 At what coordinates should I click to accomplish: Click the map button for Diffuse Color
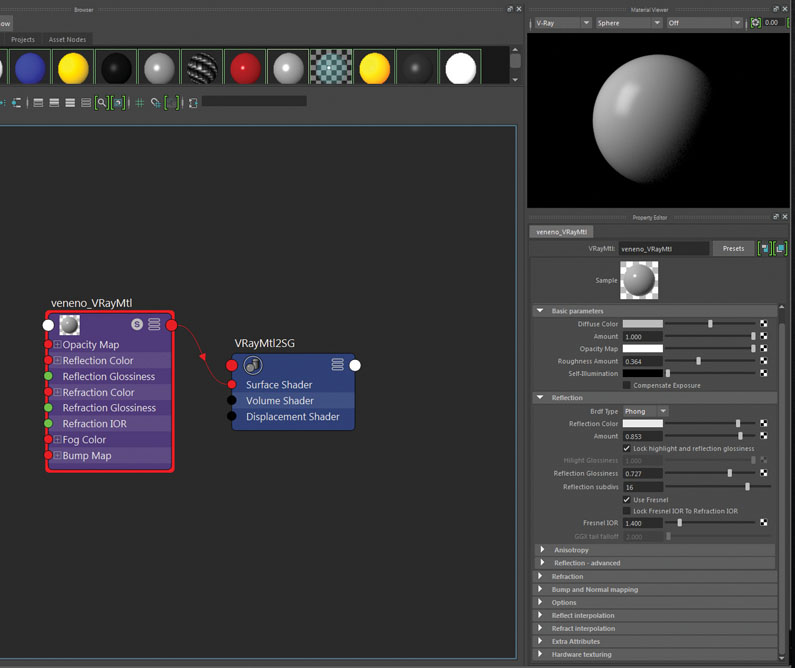pos(764,323)
